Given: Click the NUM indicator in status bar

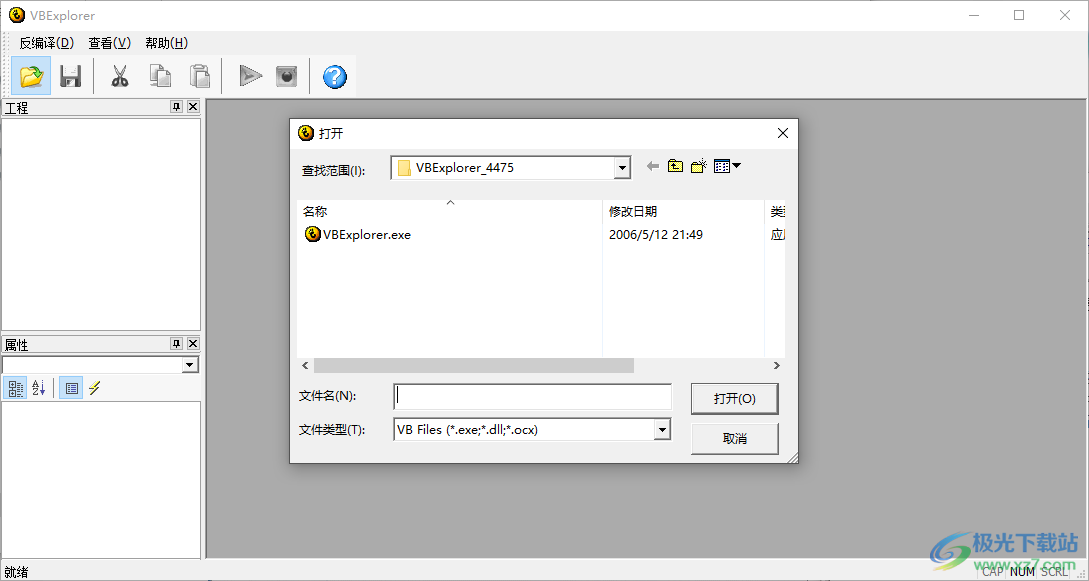Looking at the screenshot, I should (x=1022, y=572).
